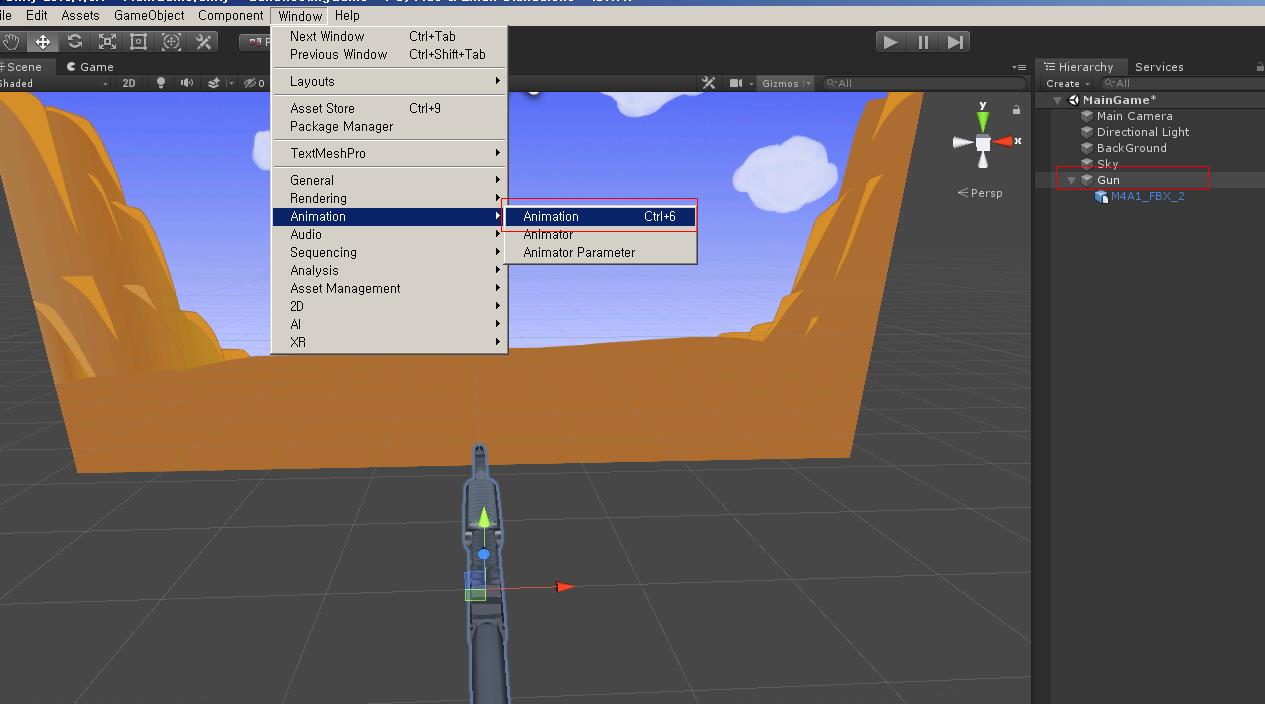This screenshot has width=1265, height=704.
Task: Open the Create dropdown in Hierarchy
Action: click(1068, 84)
